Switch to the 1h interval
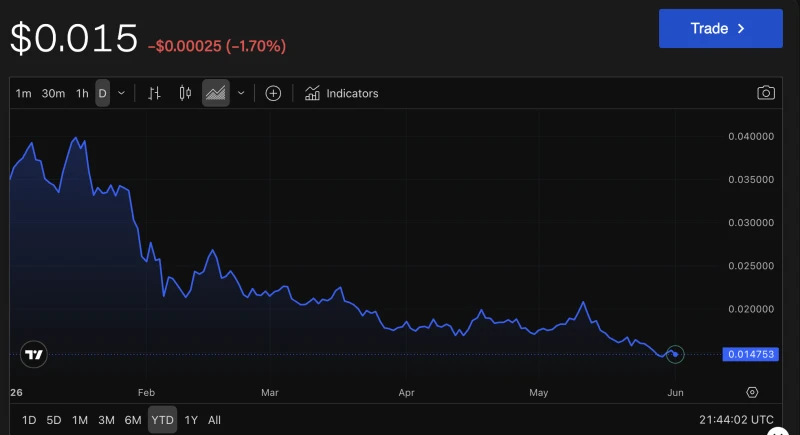The height and width of the screenshot is (435, 800). (82, 93)
